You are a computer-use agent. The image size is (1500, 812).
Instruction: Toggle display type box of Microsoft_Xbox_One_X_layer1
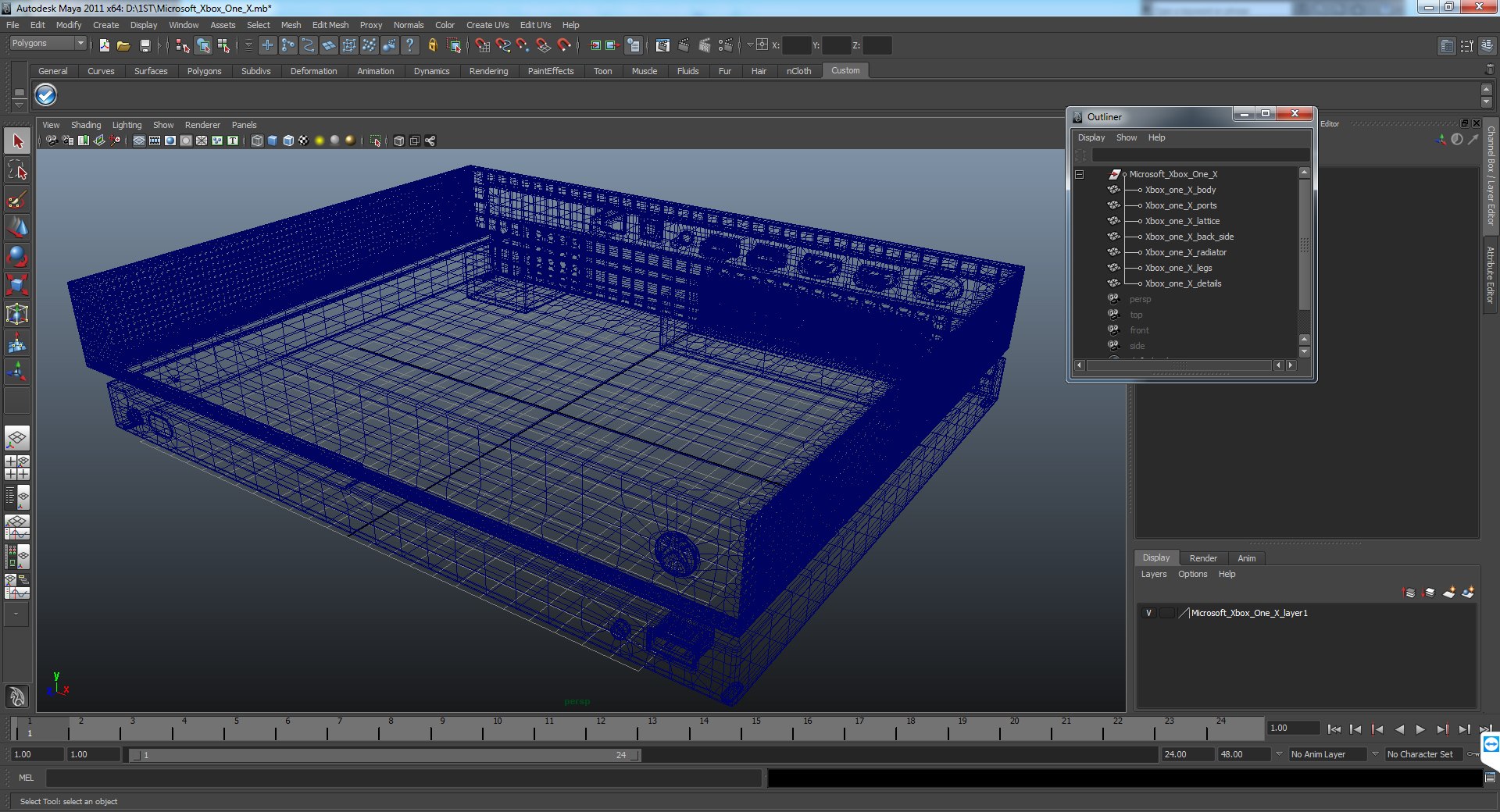(x=1167, y=613)
